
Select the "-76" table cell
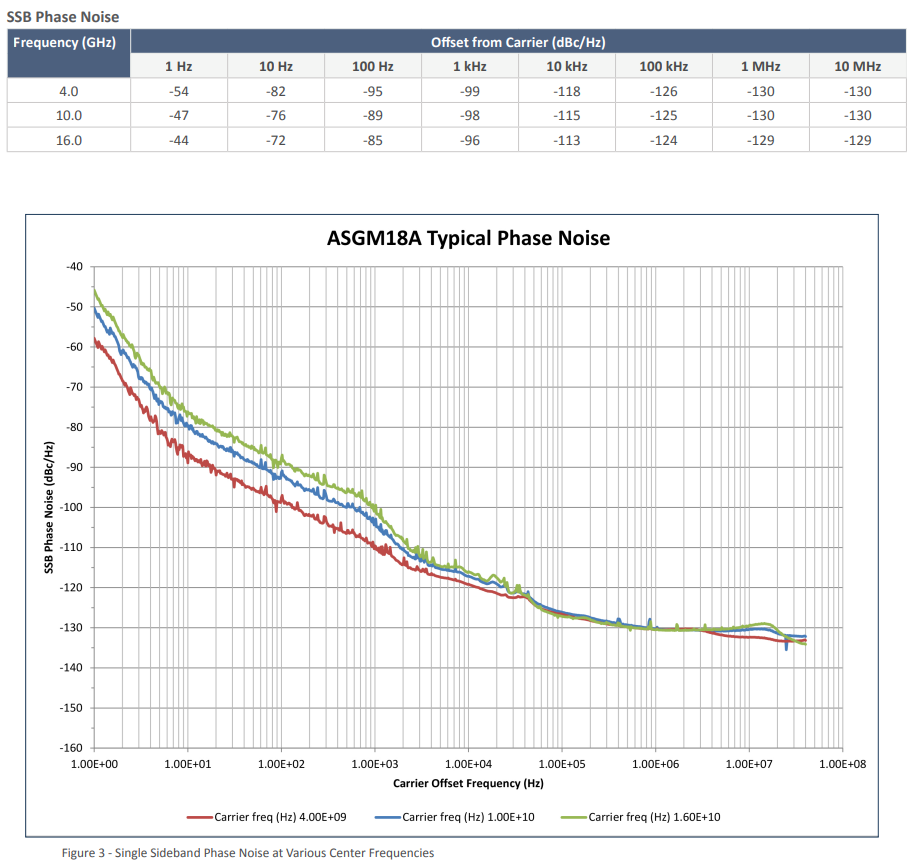276,116
